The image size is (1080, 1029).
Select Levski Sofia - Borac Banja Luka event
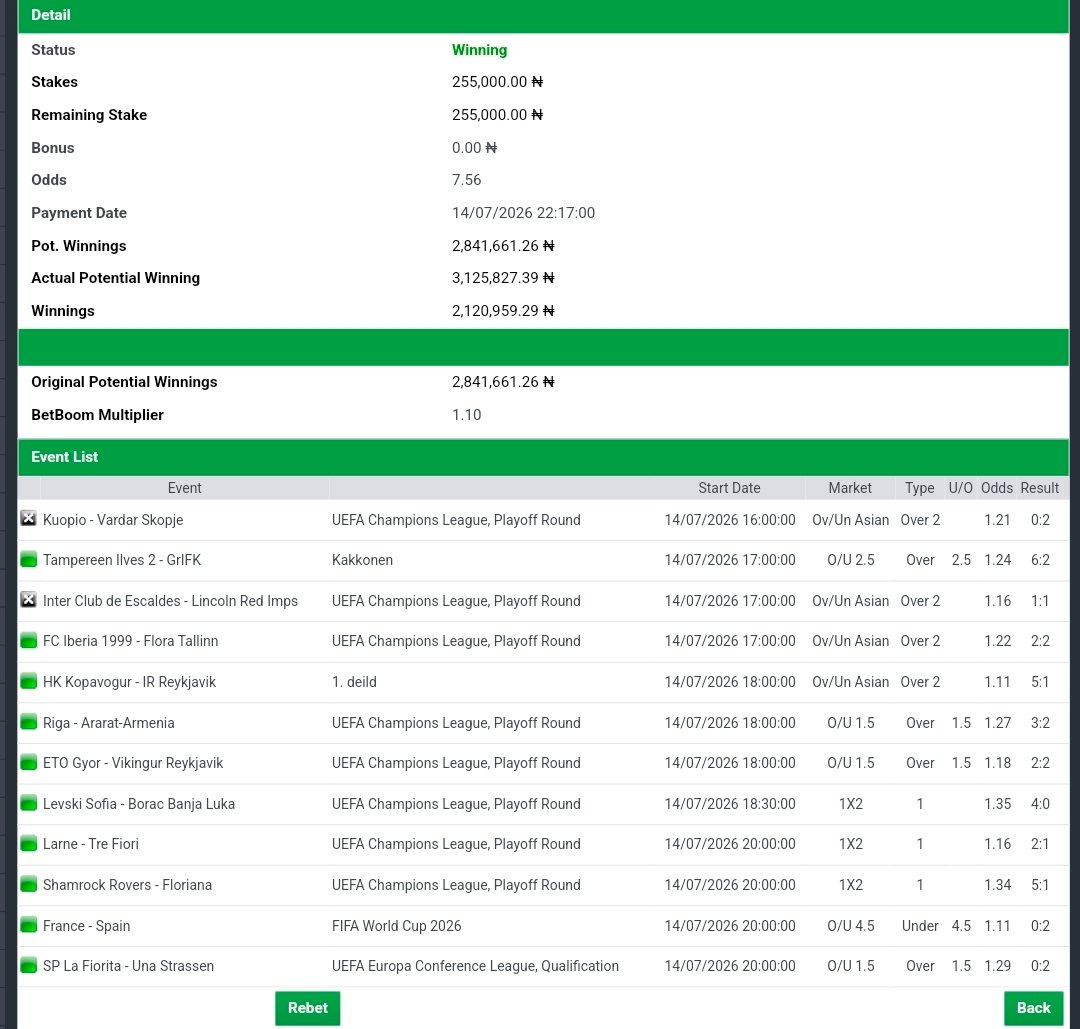tap(138, 804)
